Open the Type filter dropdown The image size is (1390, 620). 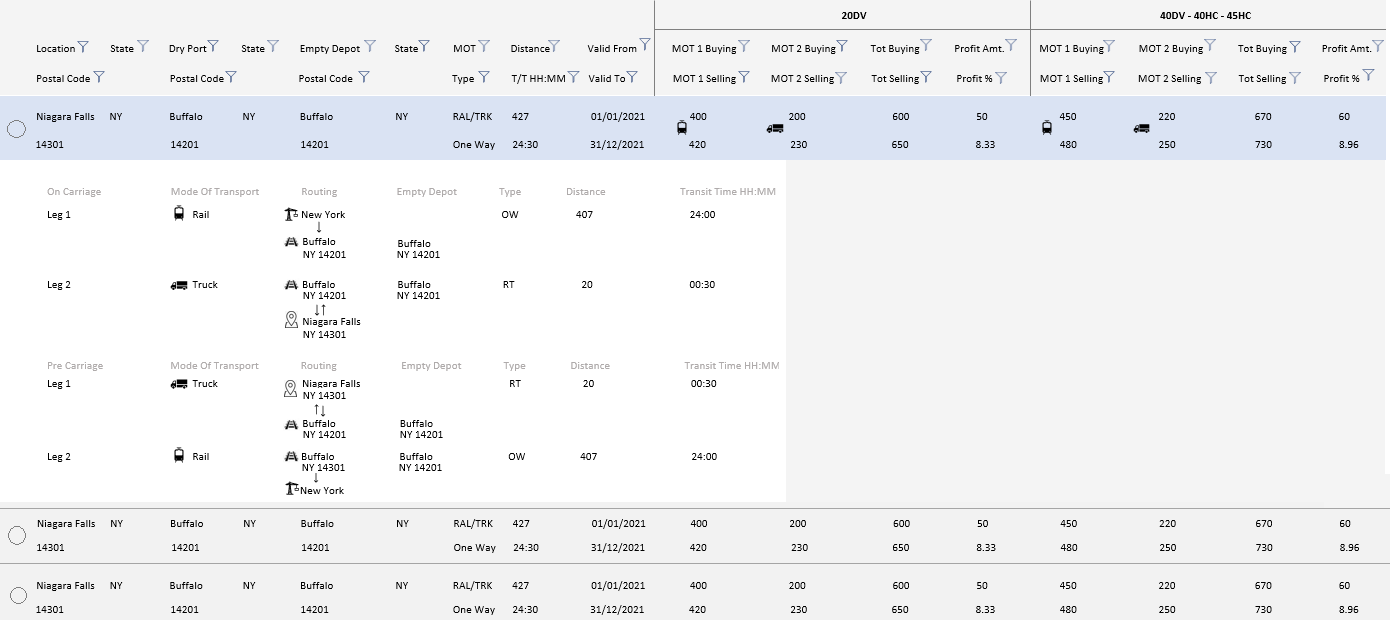(x=484, y=77)
